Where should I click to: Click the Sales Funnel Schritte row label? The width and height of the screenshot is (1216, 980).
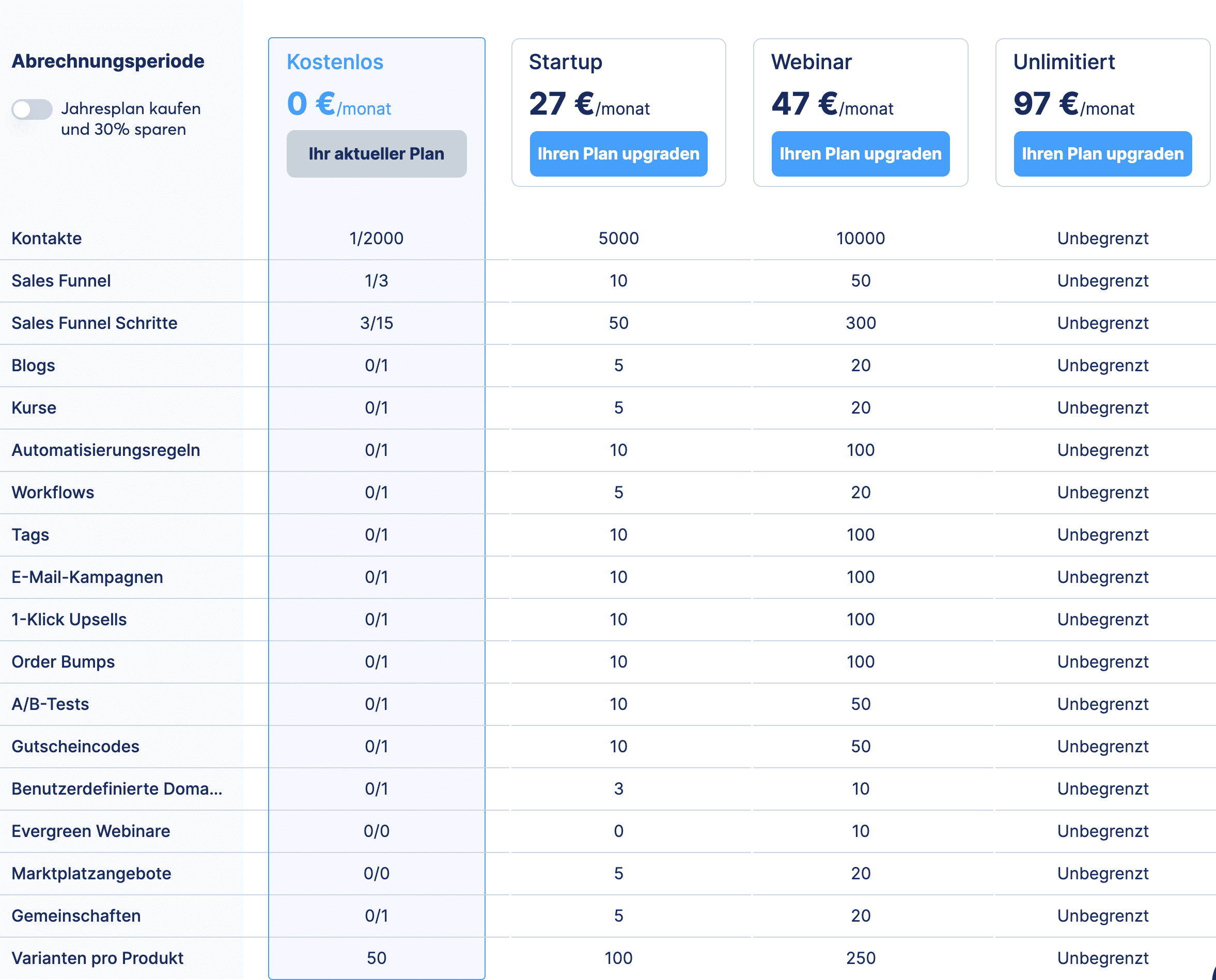[x=95, y=323]
